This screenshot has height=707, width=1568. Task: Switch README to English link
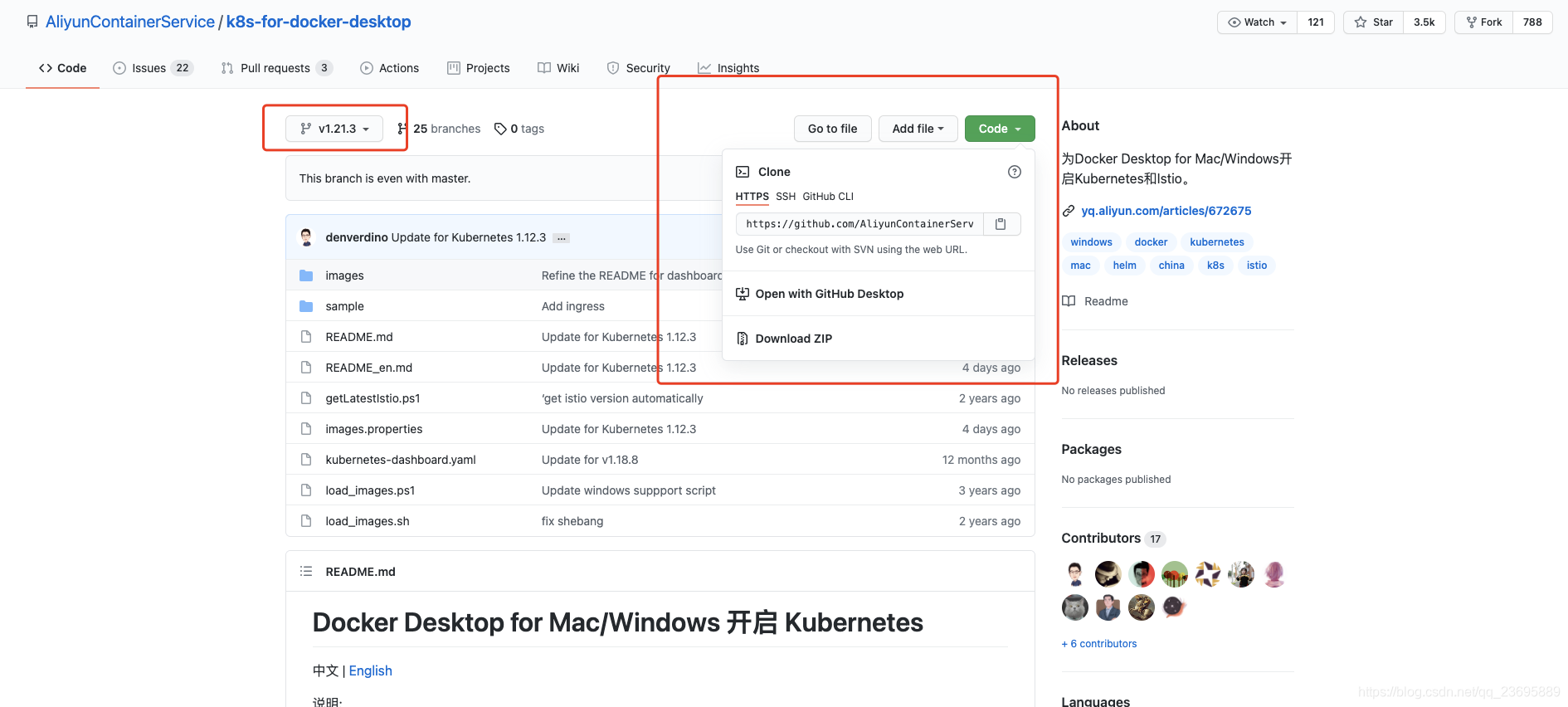(x=370, y=670)
